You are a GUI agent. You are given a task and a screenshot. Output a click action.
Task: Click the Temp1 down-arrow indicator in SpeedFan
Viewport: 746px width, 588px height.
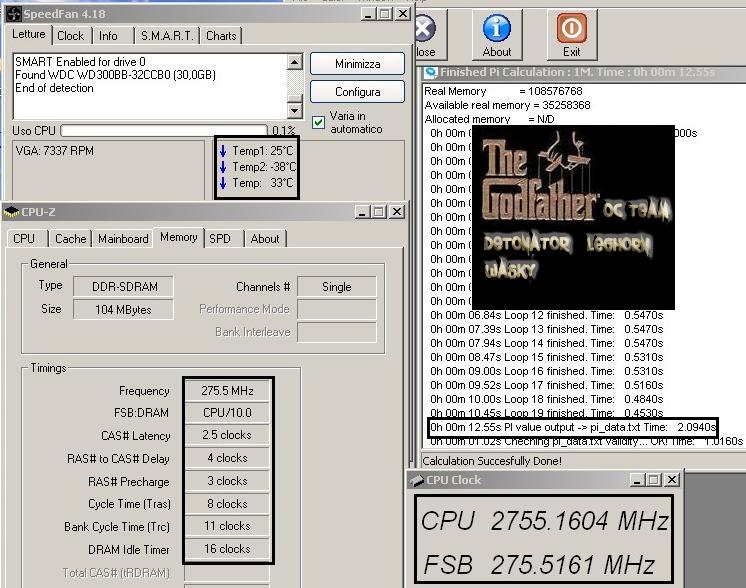pos(223,151)
